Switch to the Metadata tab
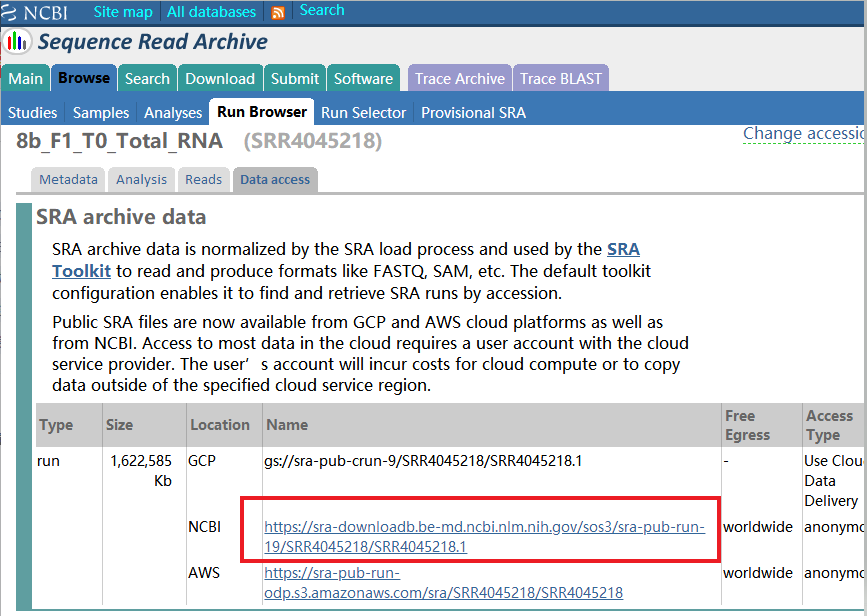Image resolution: width=867 pixels, height=616 pixels. (68, 180)
